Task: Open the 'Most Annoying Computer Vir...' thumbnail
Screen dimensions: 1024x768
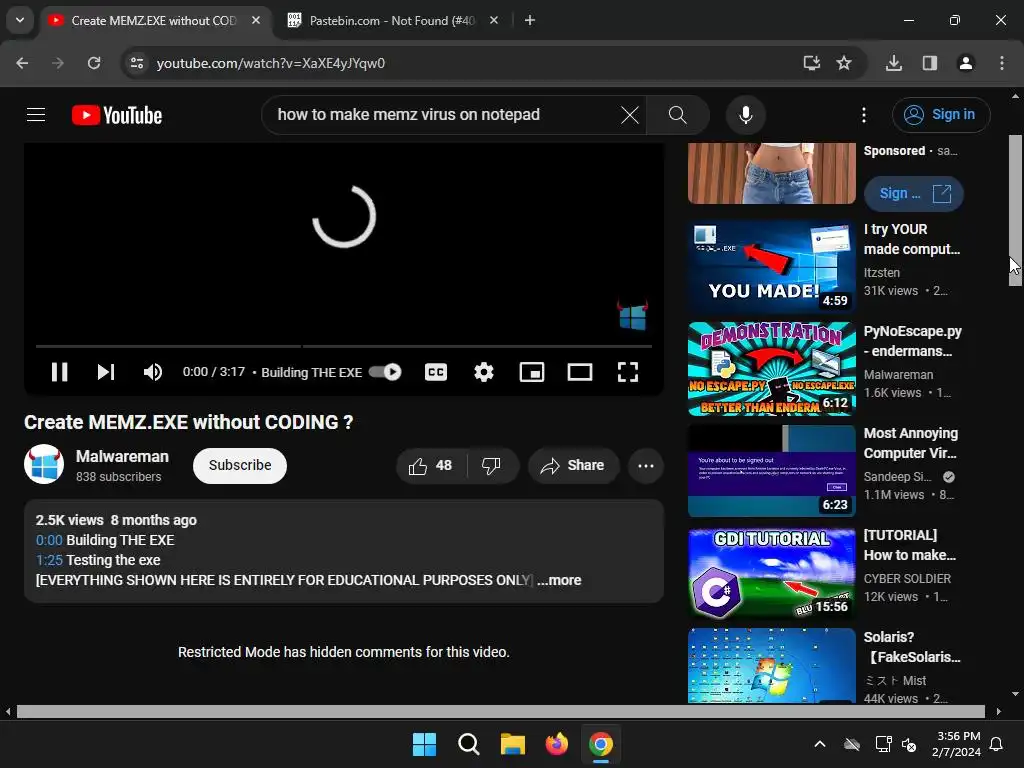Action: pyautogui.click(x=772, y=471)
